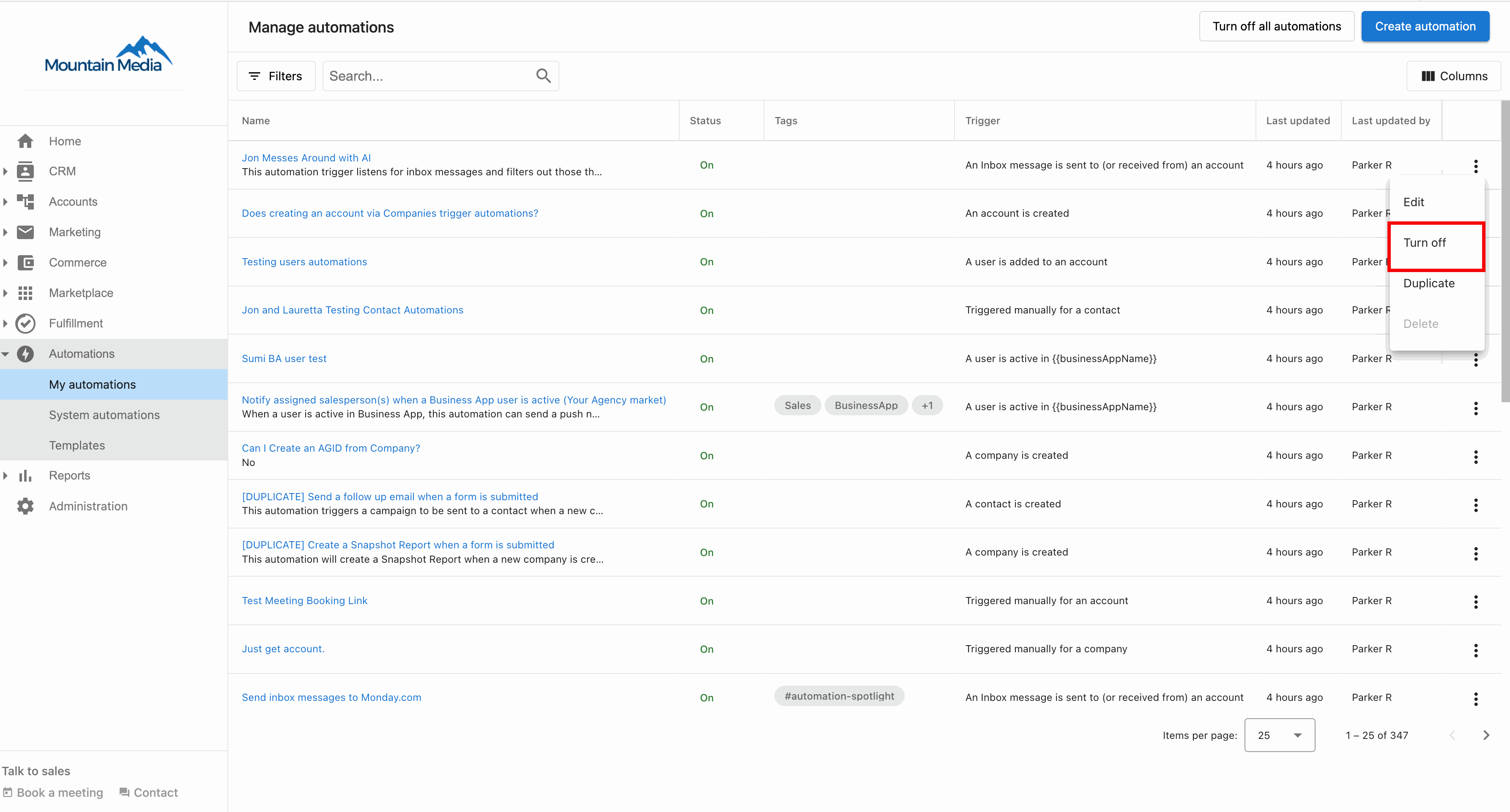Open three-dot menu for Jon Messes Around with AI

tap(1475, 166)
